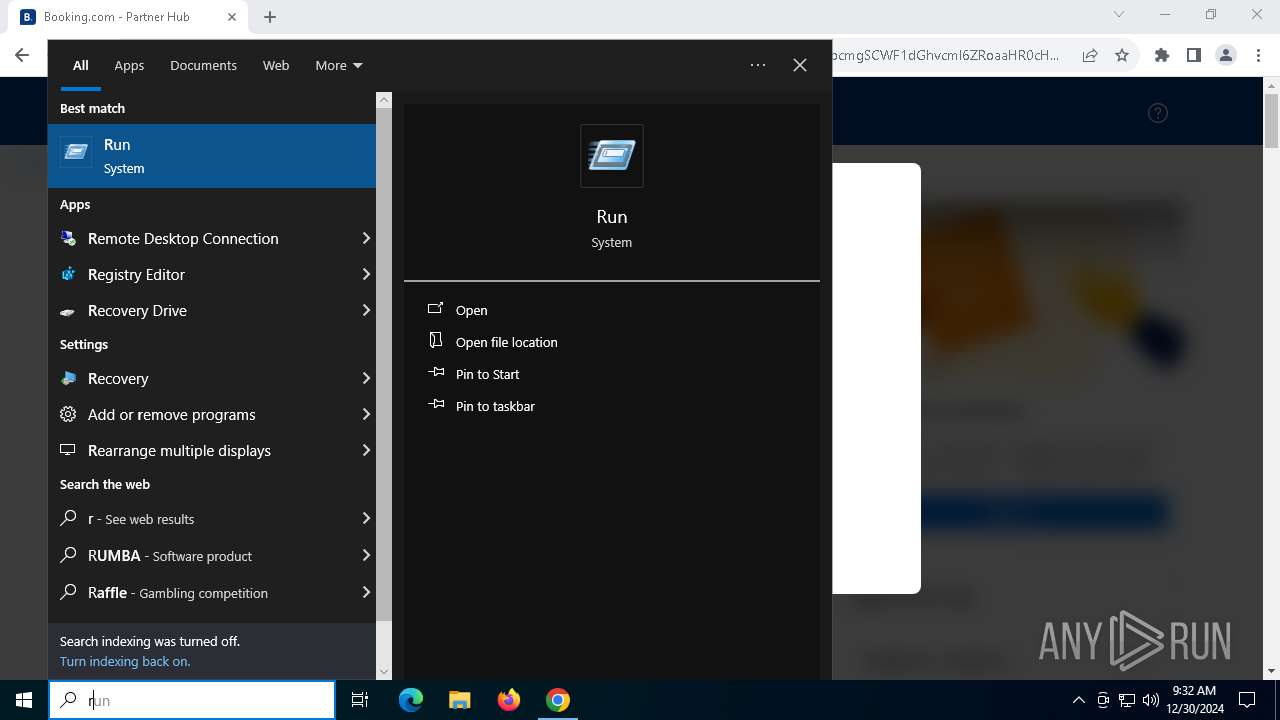The height and width of the screenshot is (720, 1280).
Task: Click the clock showing 9:32 AM
Action: [1194, 700]
